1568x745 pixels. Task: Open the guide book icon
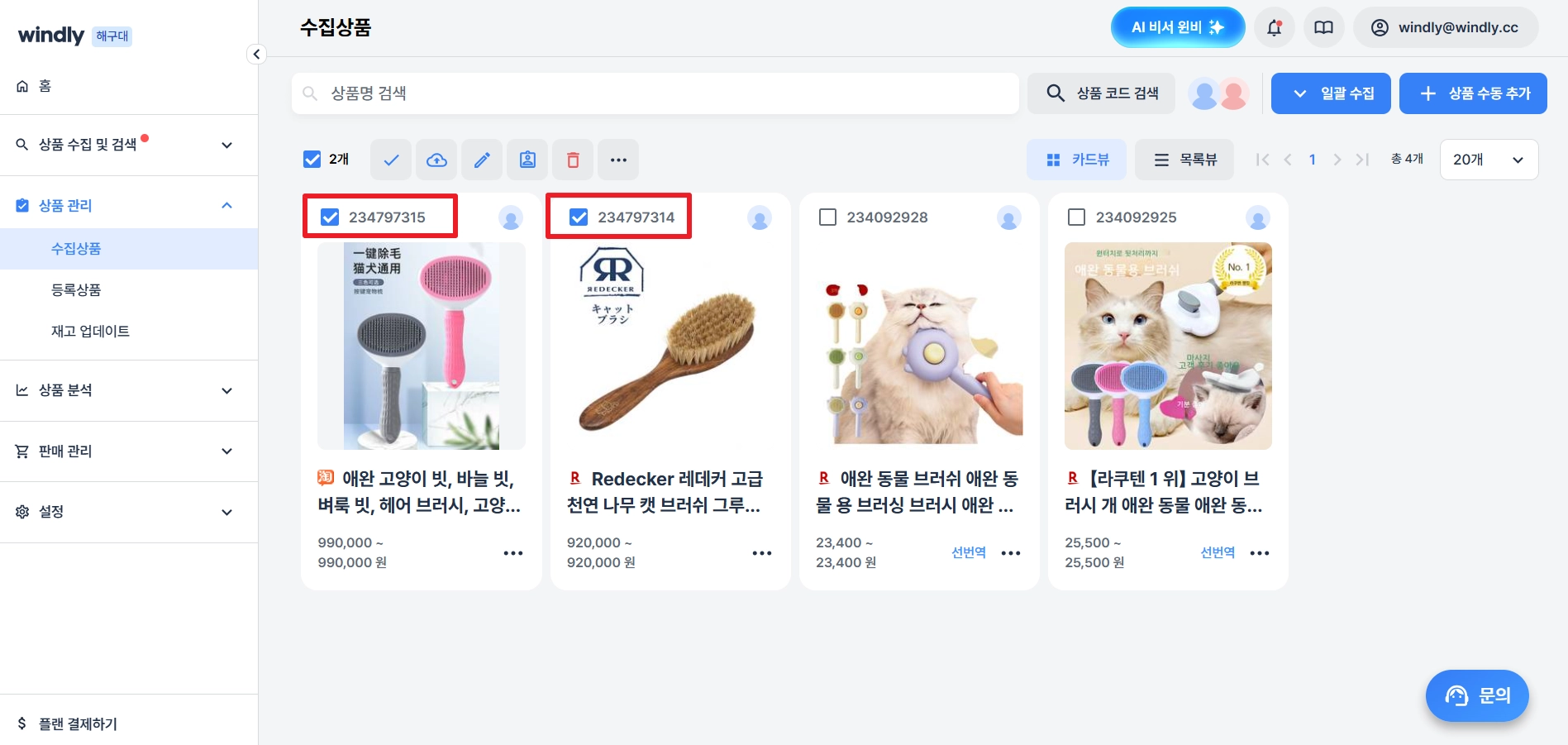1324,27
